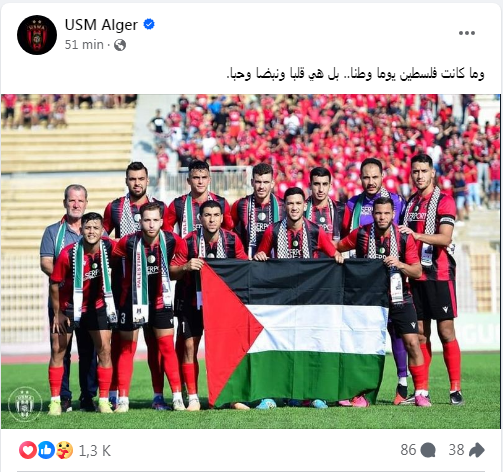Click the green pitch area of photo

coord(251,418)
